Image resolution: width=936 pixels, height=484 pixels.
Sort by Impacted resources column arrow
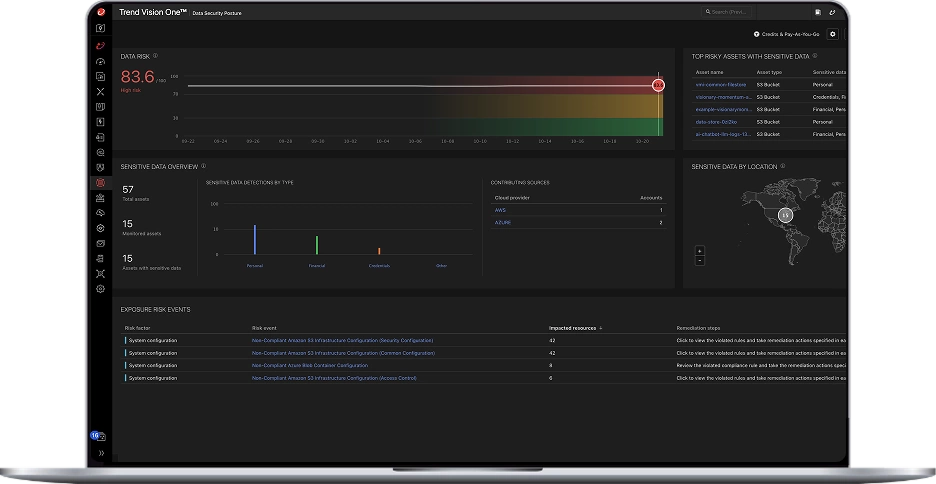click(601, 327)
